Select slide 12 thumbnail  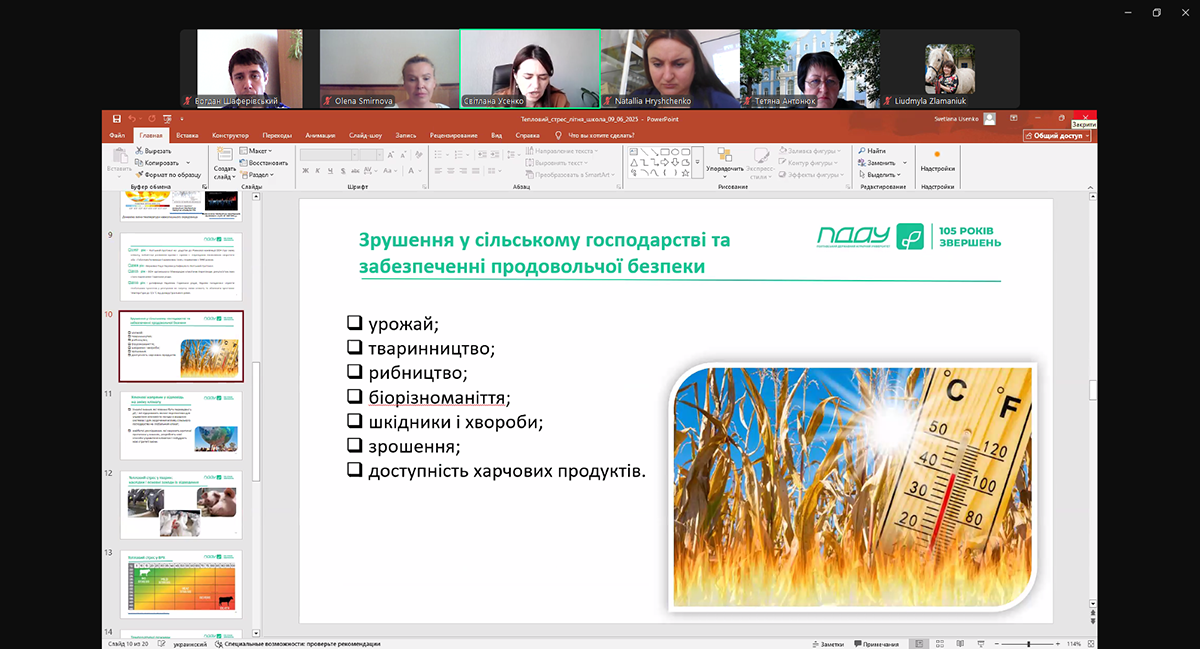pyautogui.click(x=181, y=504)
